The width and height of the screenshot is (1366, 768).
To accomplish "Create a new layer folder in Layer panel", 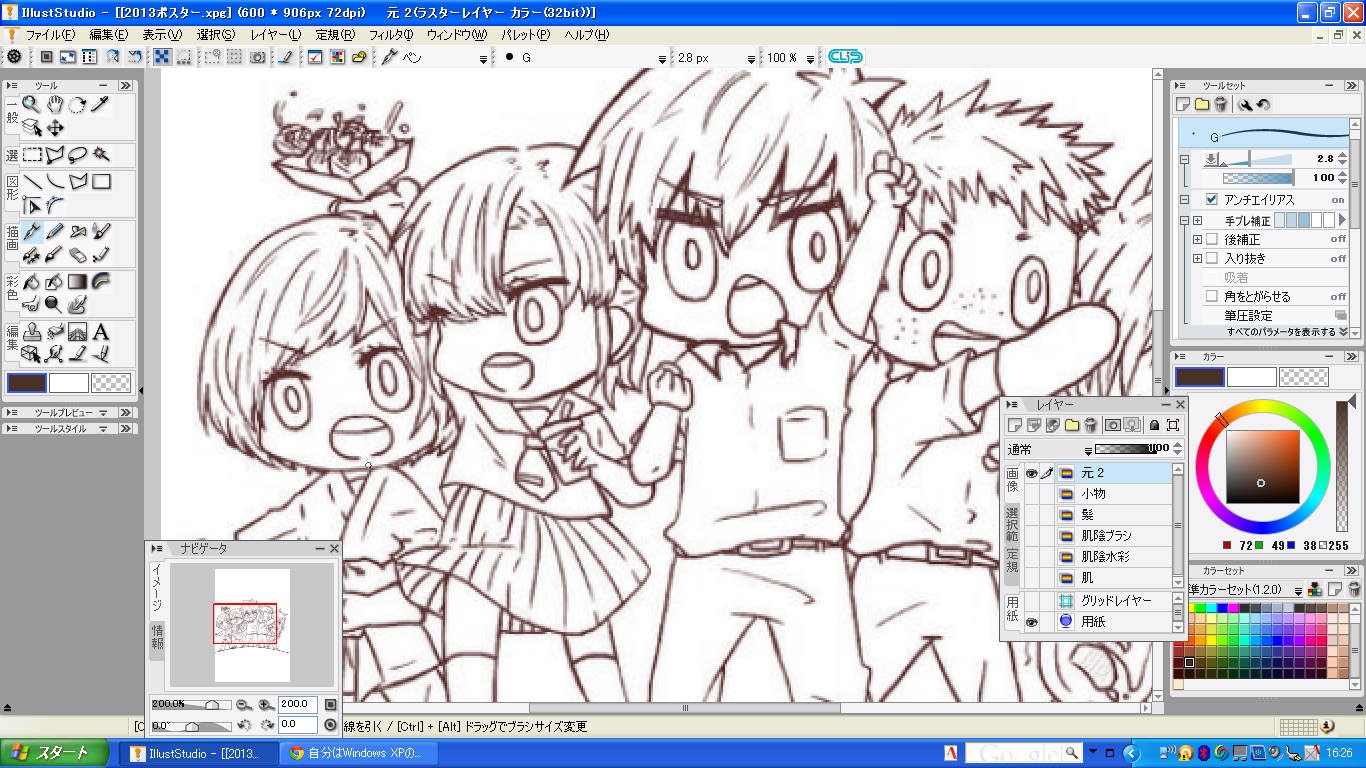I will 1073,425.
